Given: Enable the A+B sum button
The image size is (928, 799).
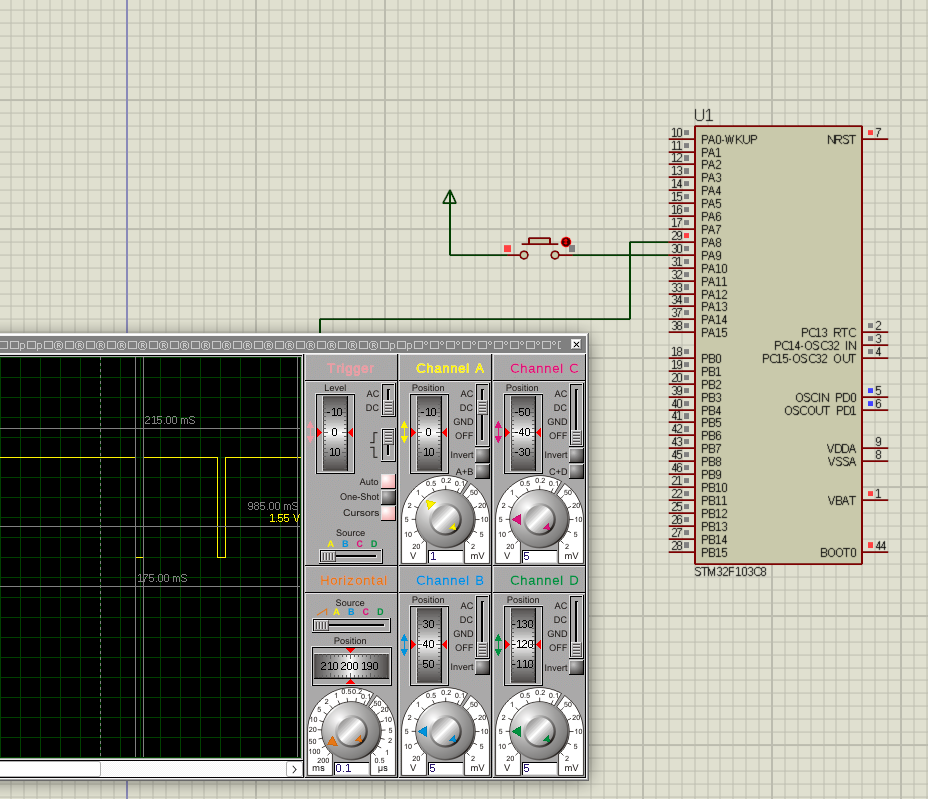Looking at the screenshot, I should pos(482,471).
